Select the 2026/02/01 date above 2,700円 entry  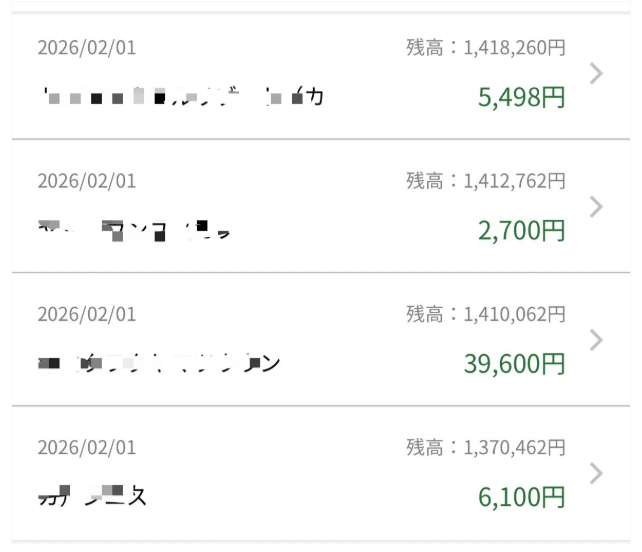[x=87, y=181]
